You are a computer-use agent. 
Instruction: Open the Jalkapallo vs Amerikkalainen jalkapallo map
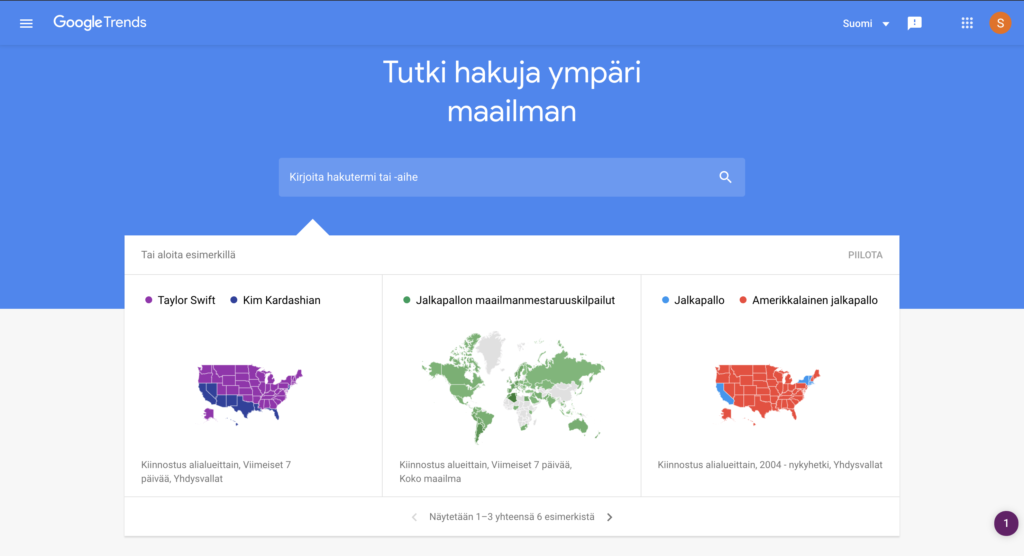click(767, 393)
